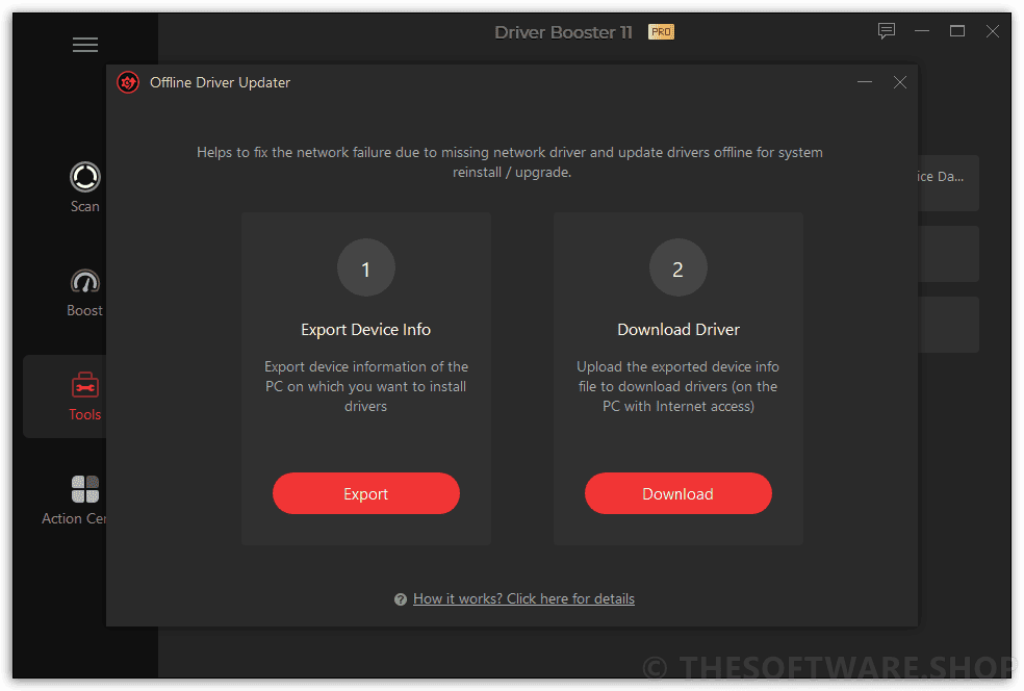Click the Export button
This screenshot has height=691, width=1024.
pyautogui.click(x=366, y=493)
